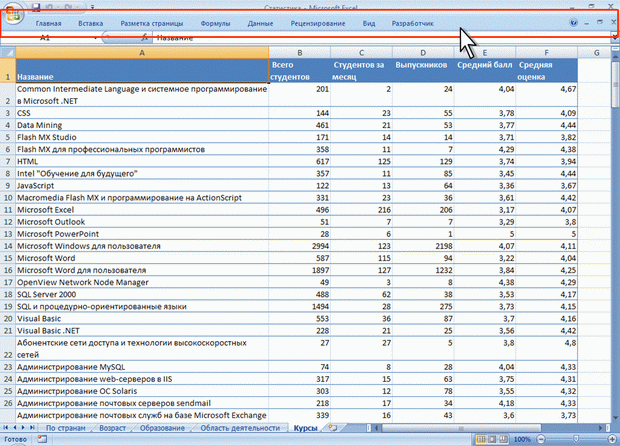This screenshot has width=620, height=446.
Task: Open the Name Box dropdown arrow
Action: click(95, 38)
